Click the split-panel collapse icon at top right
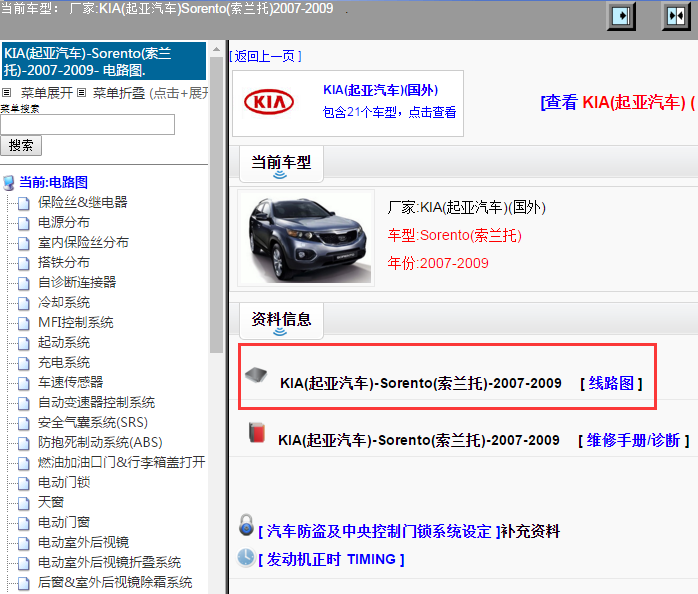 click(x=676, y=16)
